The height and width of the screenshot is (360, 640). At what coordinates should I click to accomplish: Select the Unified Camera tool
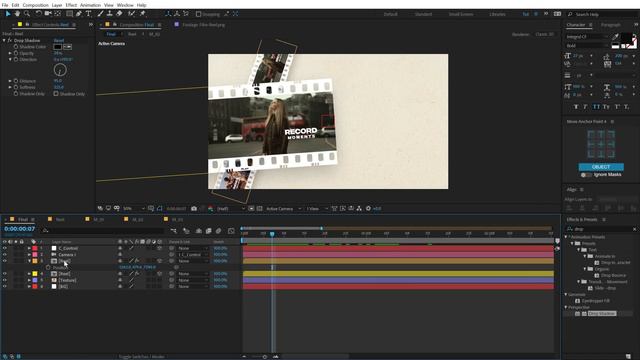48,14
